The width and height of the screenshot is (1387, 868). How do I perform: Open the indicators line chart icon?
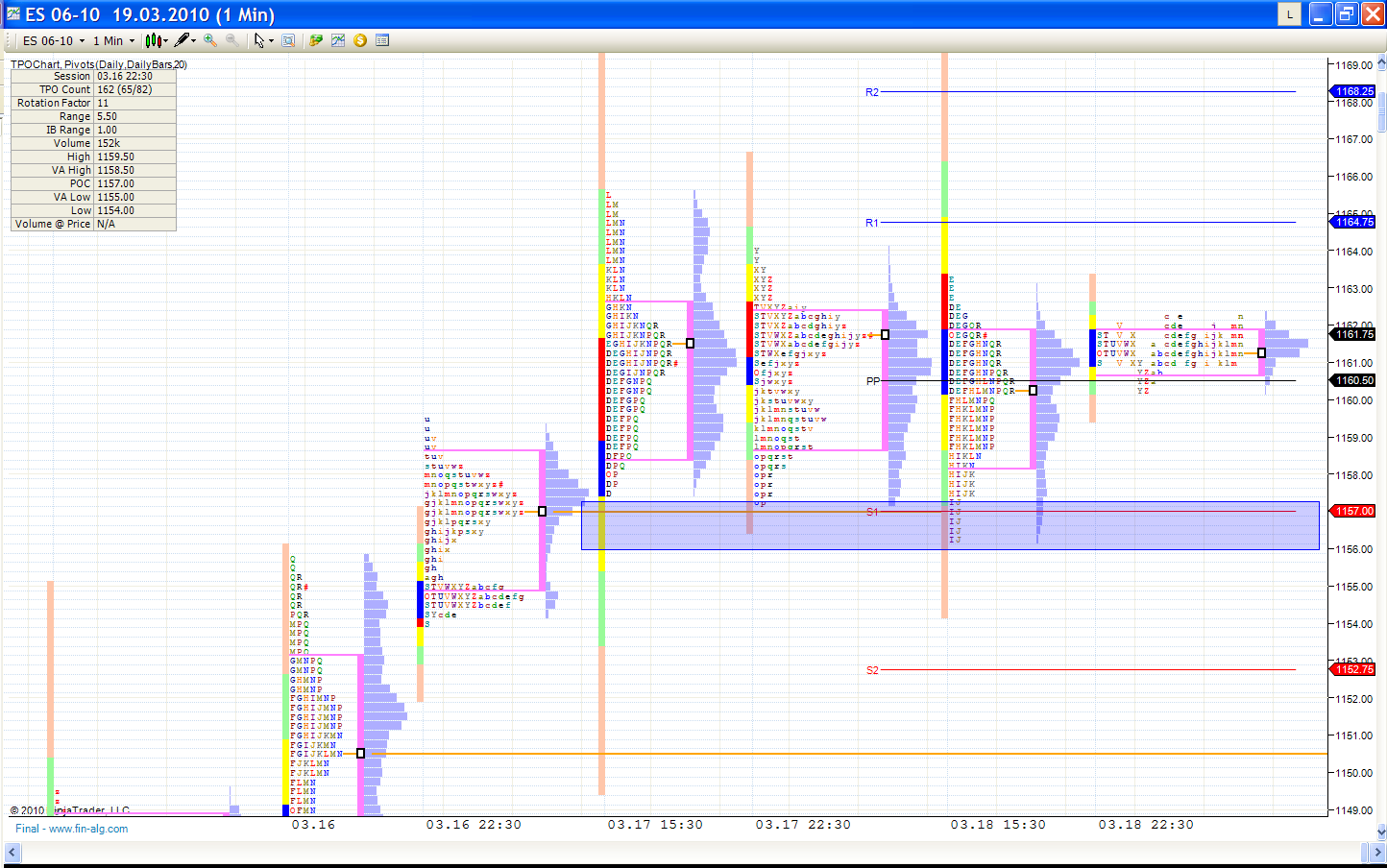pos(338,40)
